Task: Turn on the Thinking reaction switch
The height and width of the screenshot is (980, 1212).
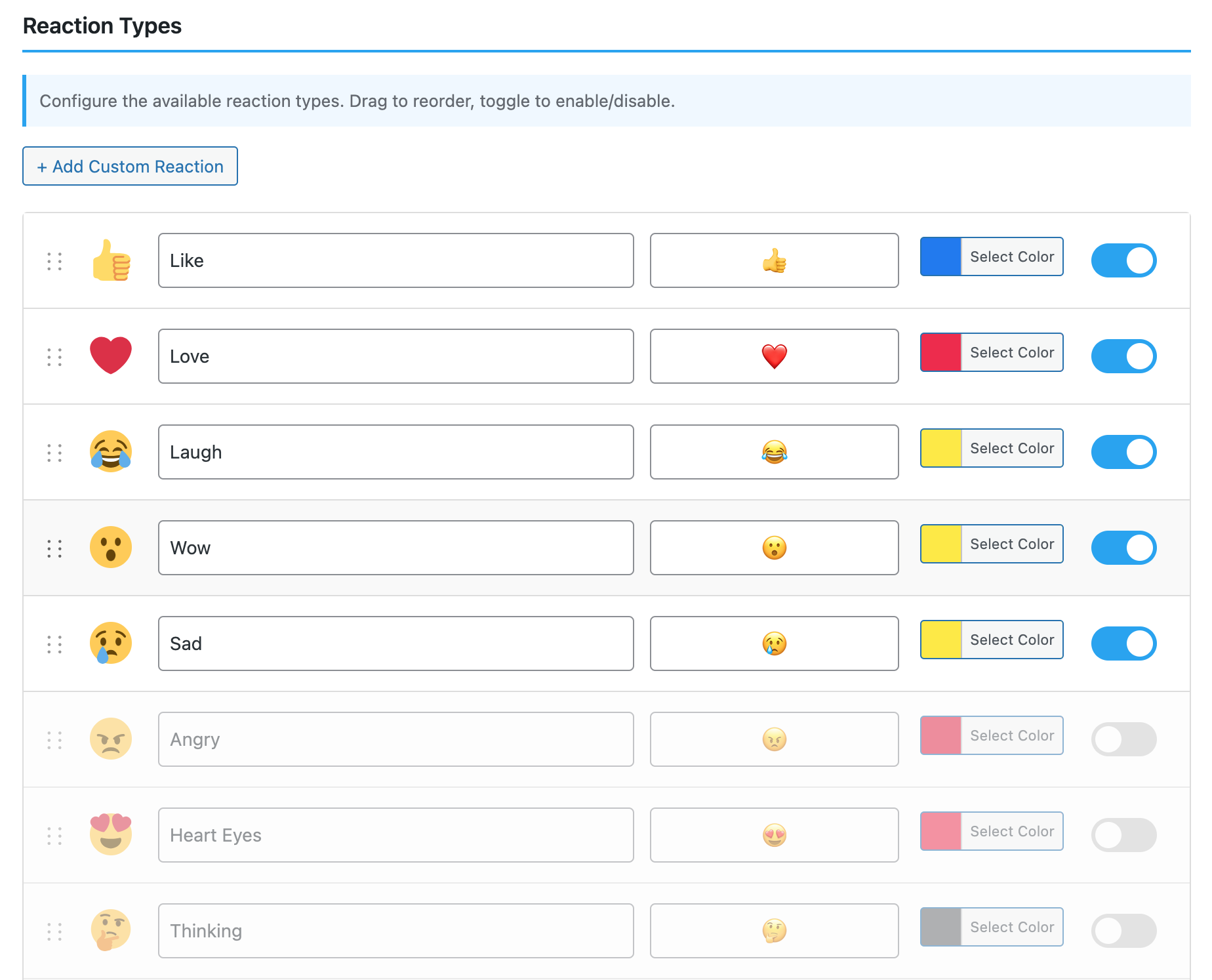Action: [1123, 931]
